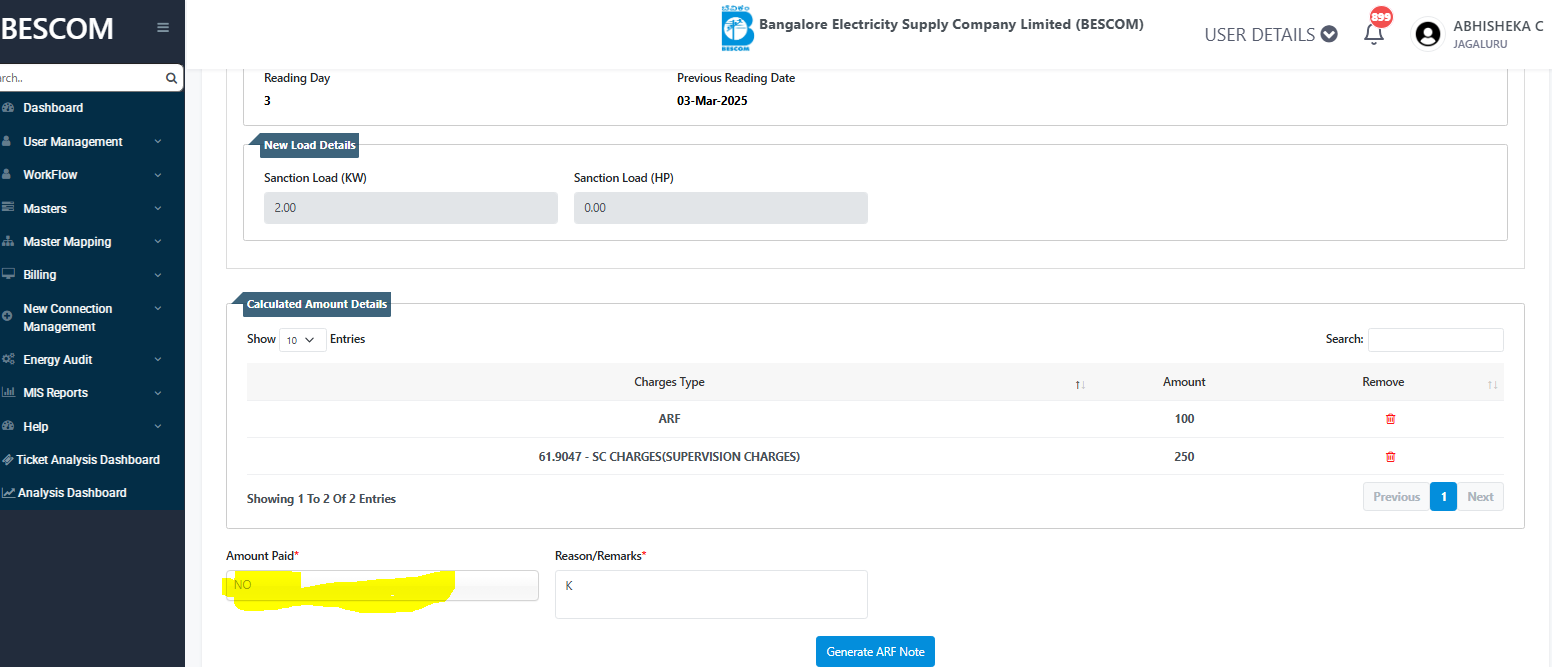Click the MIS Reports chart icon
1552x667 pixels.
tap(8, 393)
